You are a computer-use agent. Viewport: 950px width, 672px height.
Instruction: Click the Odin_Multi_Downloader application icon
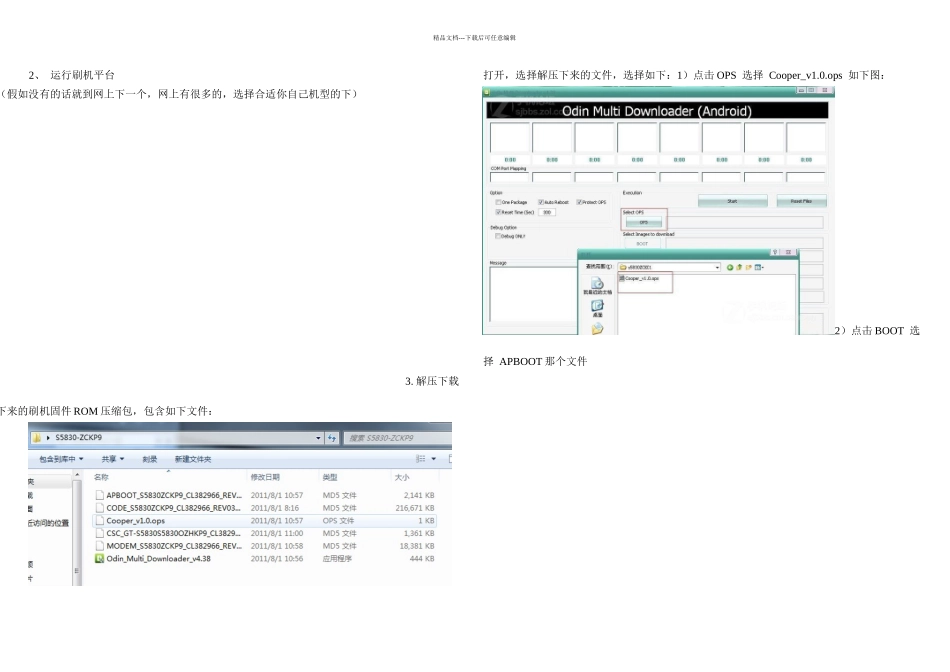(99, 559)
